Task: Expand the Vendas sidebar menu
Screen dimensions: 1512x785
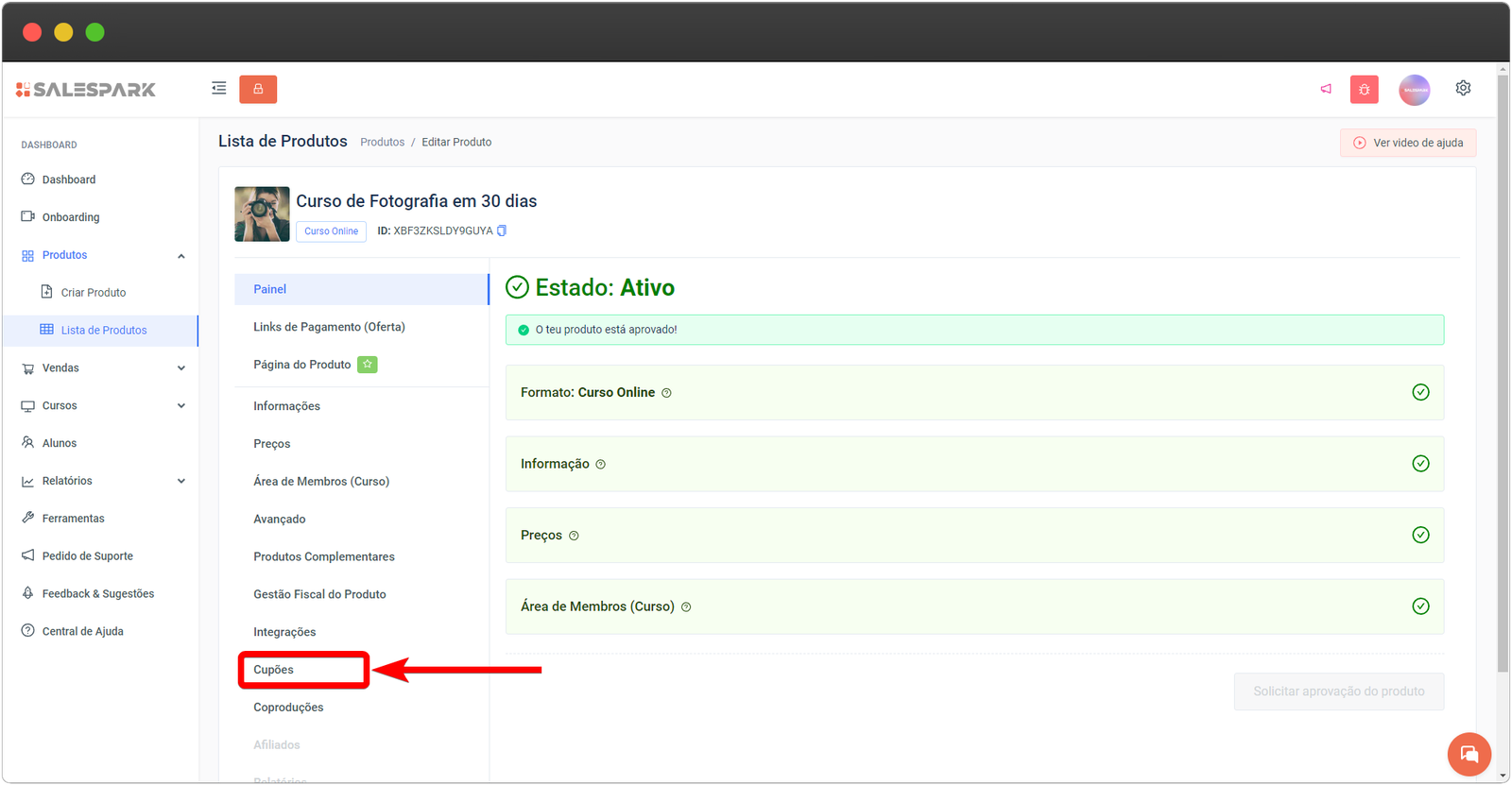Action: tap(180, 368)
